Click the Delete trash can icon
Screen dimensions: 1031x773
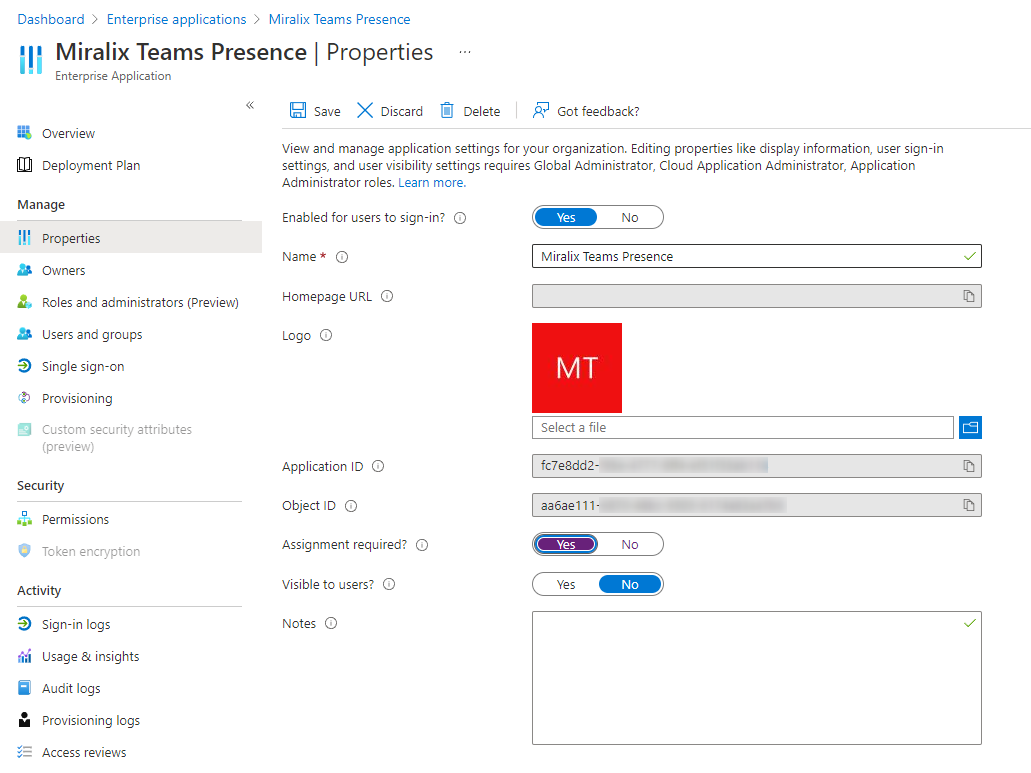click(x=447, y=110)
